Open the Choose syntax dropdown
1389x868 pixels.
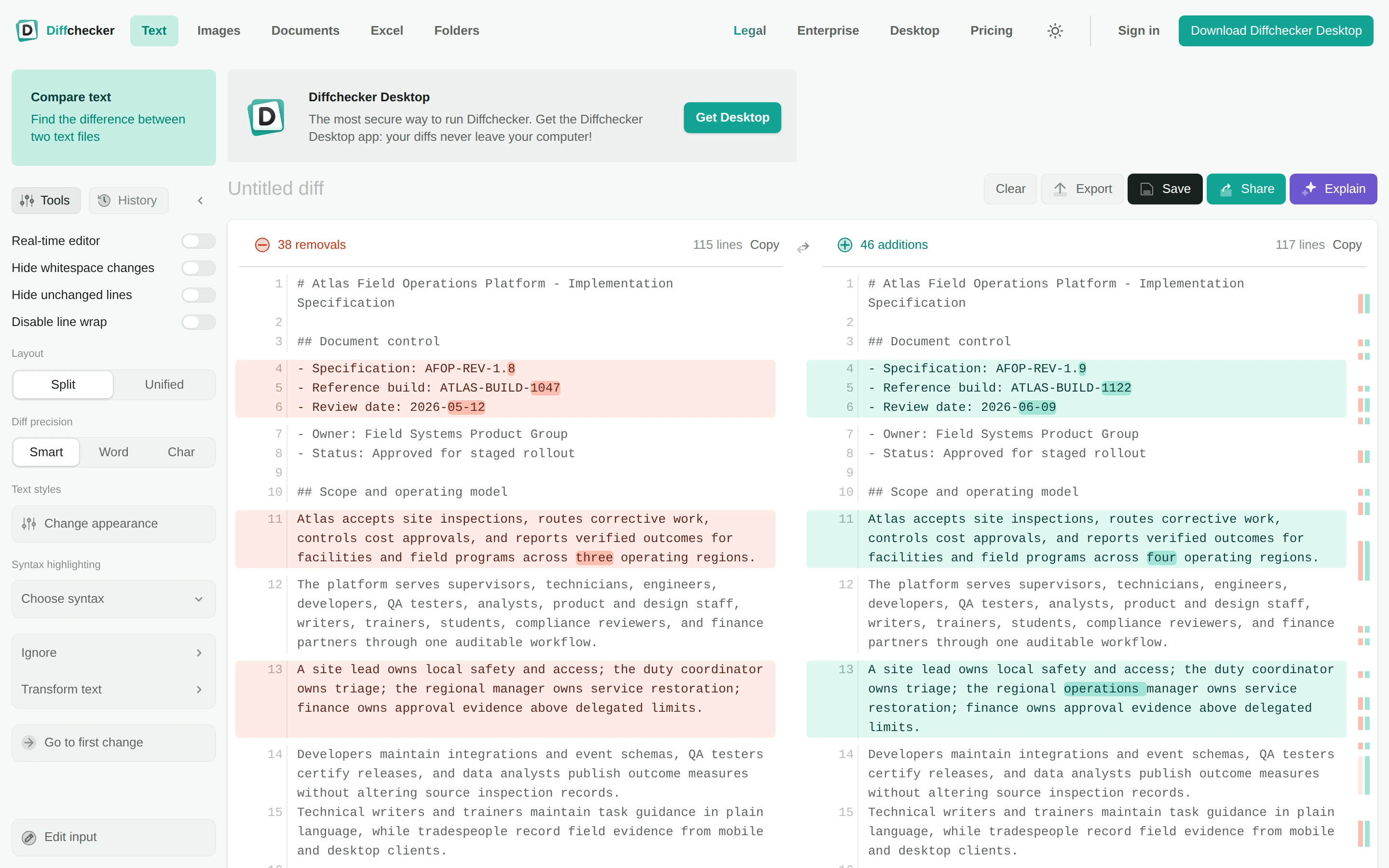pos(114,599)
